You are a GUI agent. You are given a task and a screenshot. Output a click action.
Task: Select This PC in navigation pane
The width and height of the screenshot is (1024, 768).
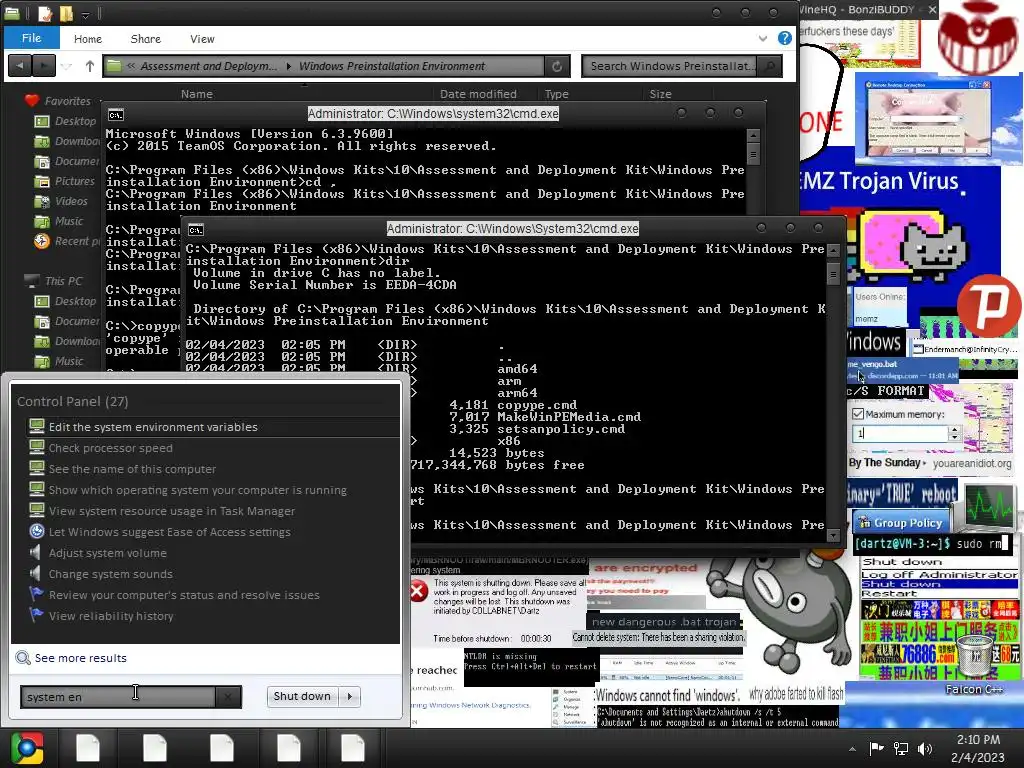coord(63,281)
